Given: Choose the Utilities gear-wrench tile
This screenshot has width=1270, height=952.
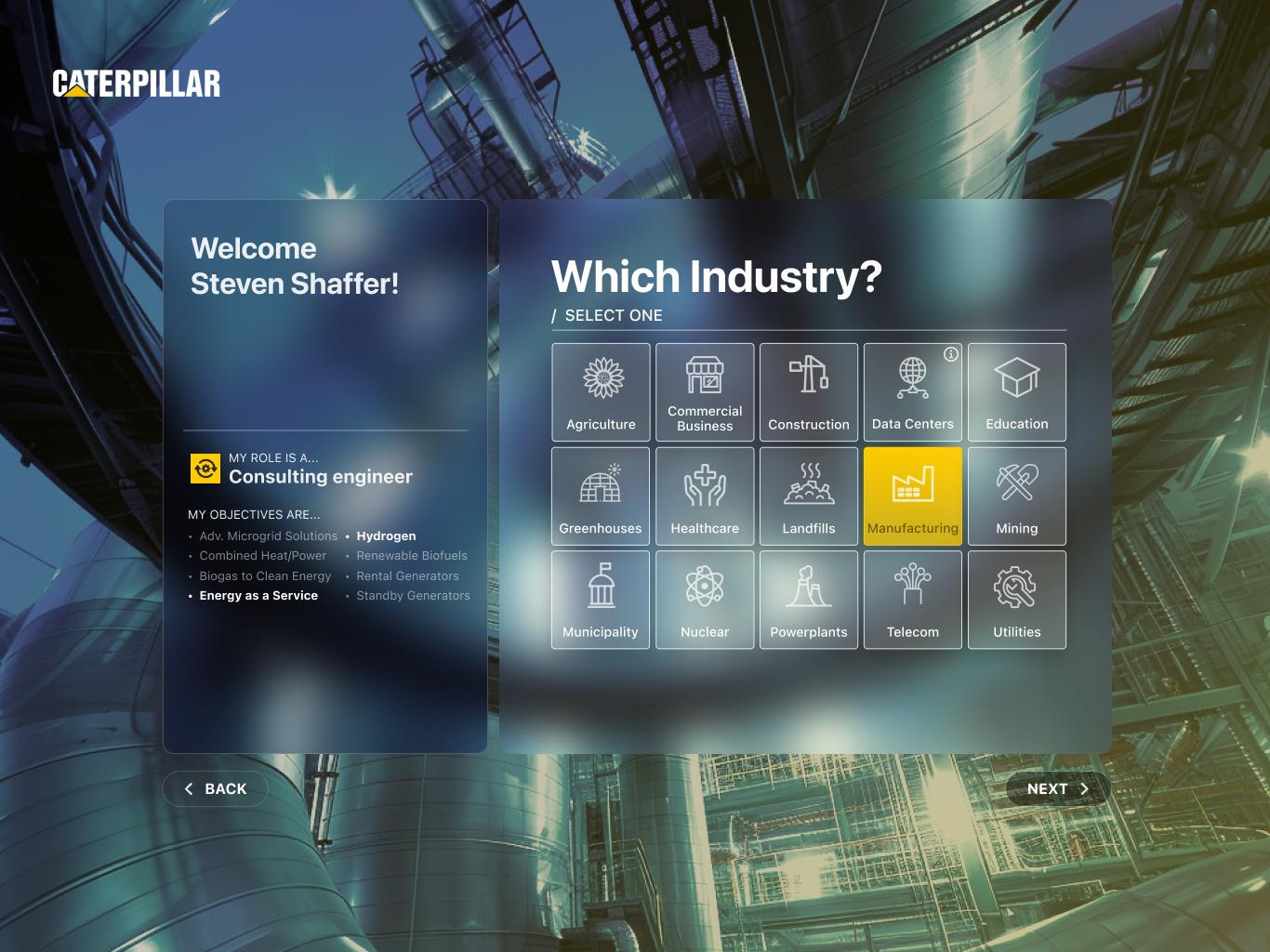Looking at the screenshot, I should click(1017, 600).
